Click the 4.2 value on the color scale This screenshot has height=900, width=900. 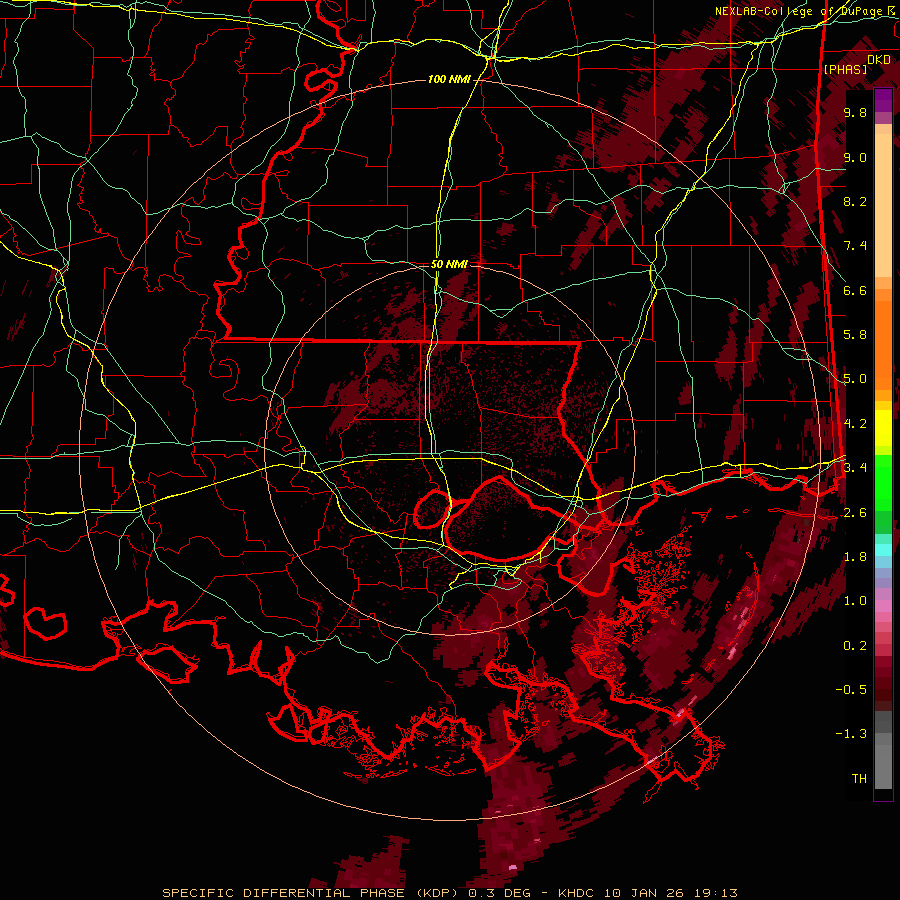point(855,424)
